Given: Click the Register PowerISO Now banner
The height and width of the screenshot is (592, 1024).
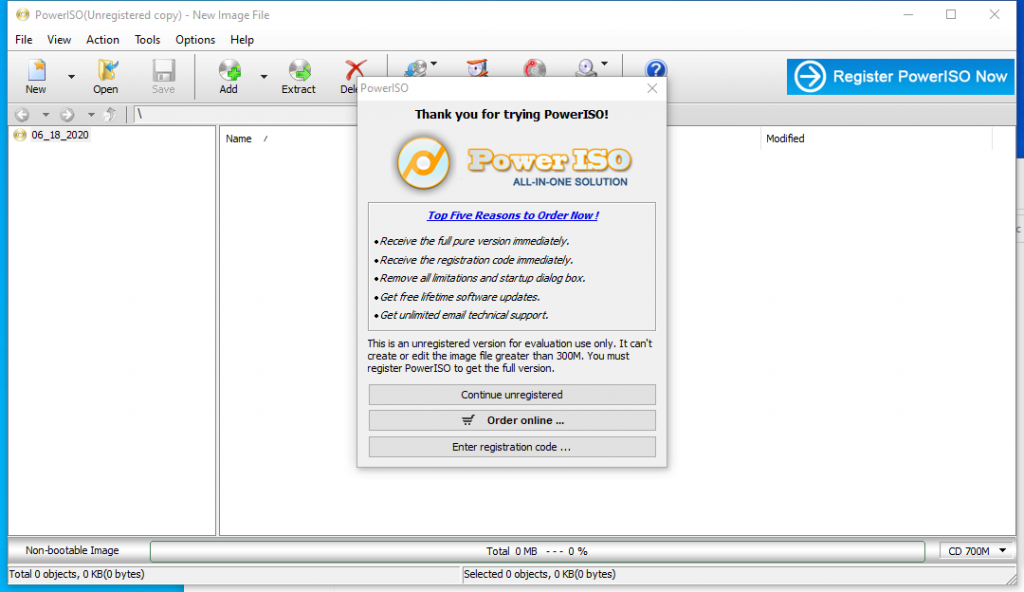Looking at the screenshot, I should pyautogui.click(x=901, y=76).
